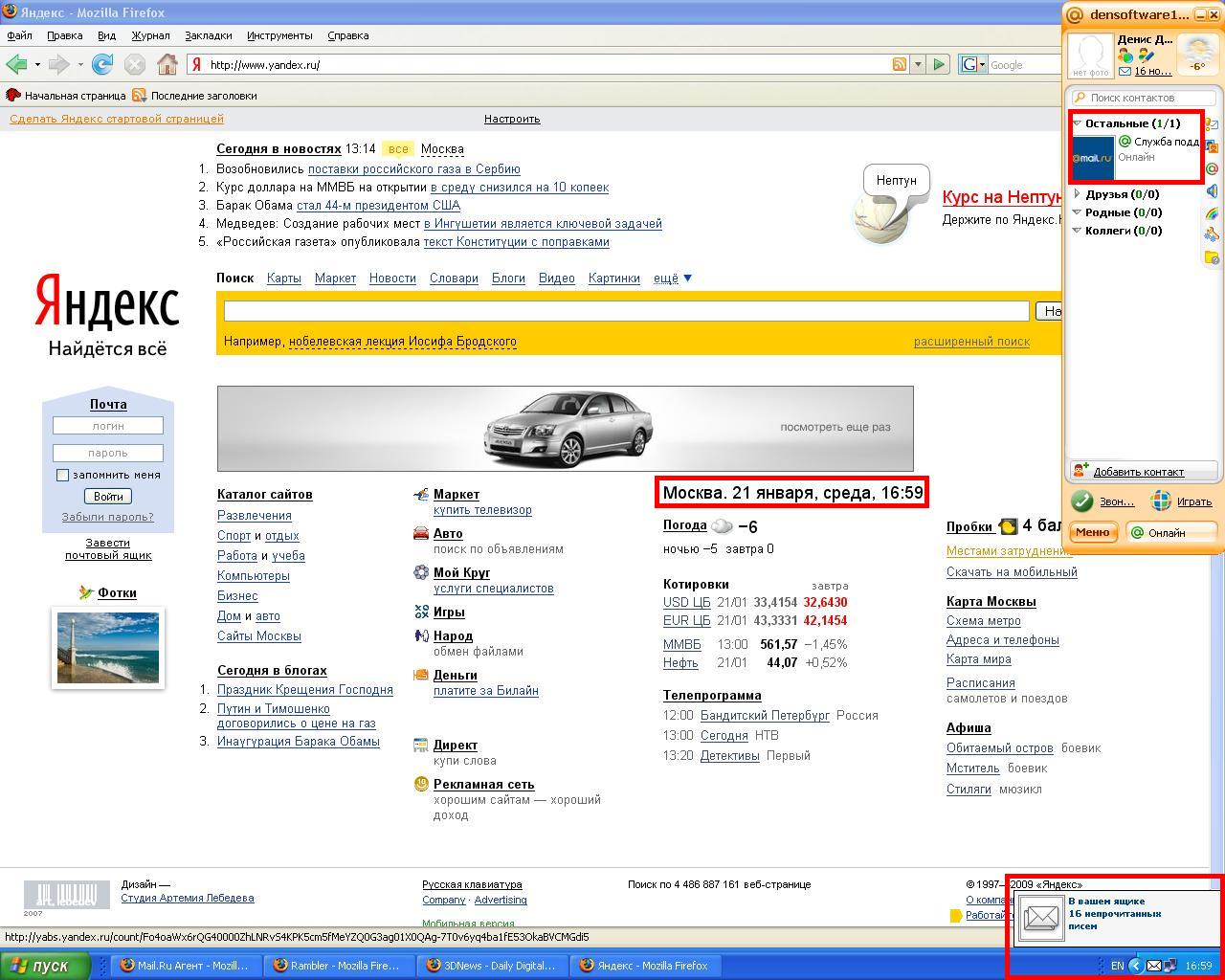Tick the 'запомнить меня' checkbox
This screenshot has height=980, width=1225.
pos(62,475)
